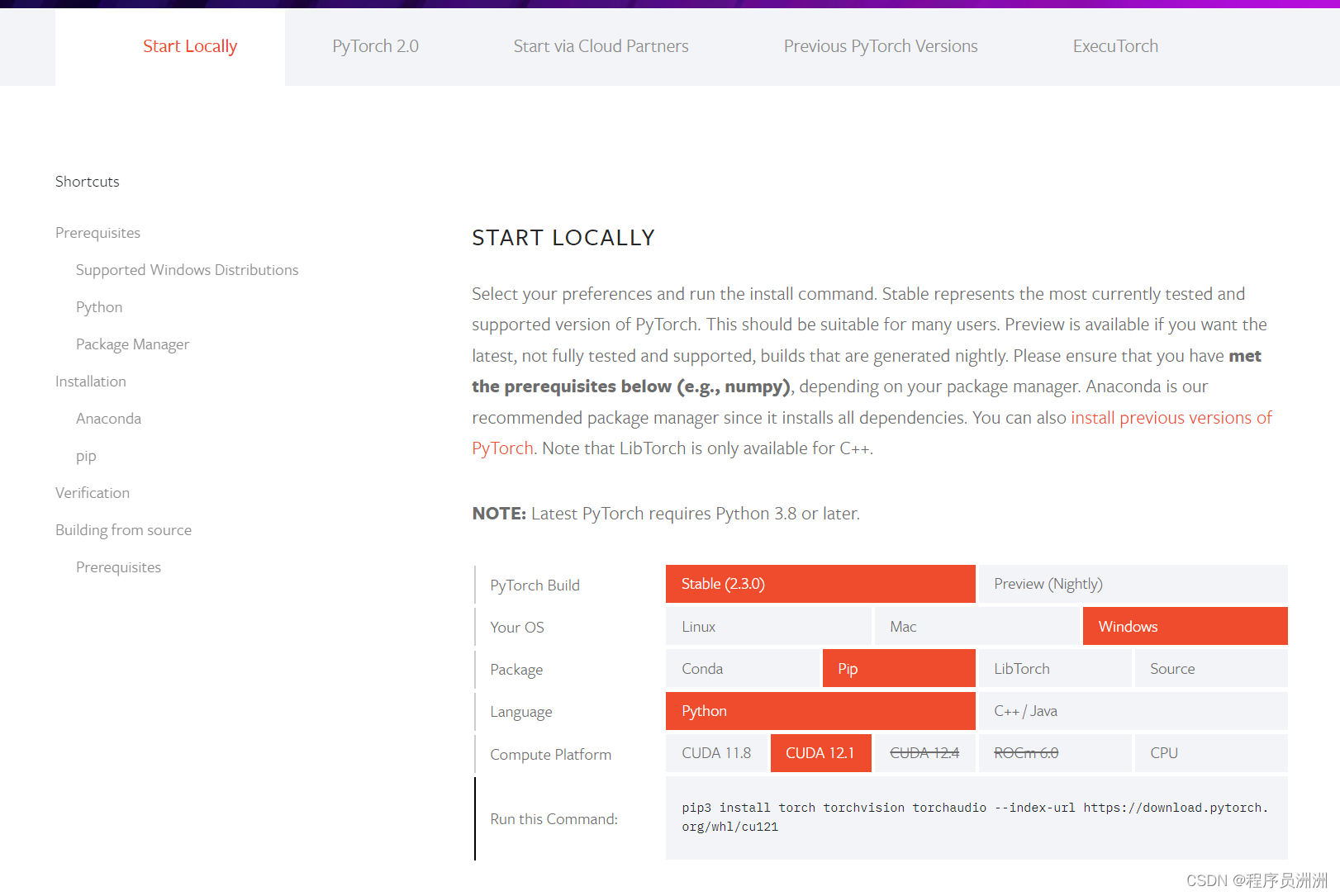Click the Package row label

[516, 670]
